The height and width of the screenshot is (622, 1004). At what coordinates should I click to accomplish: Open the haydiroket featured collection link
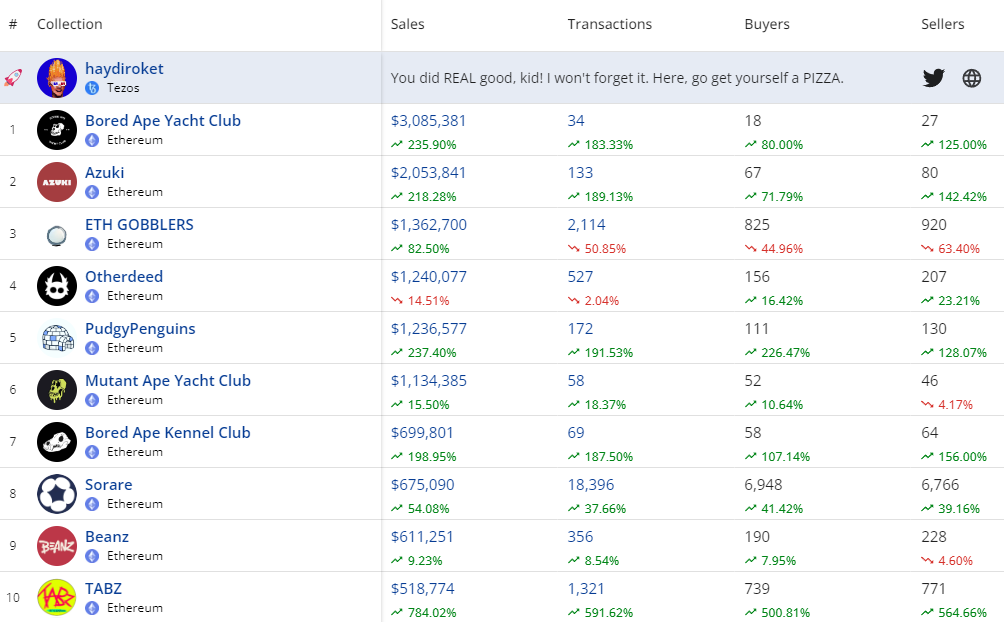coord(124,69)
